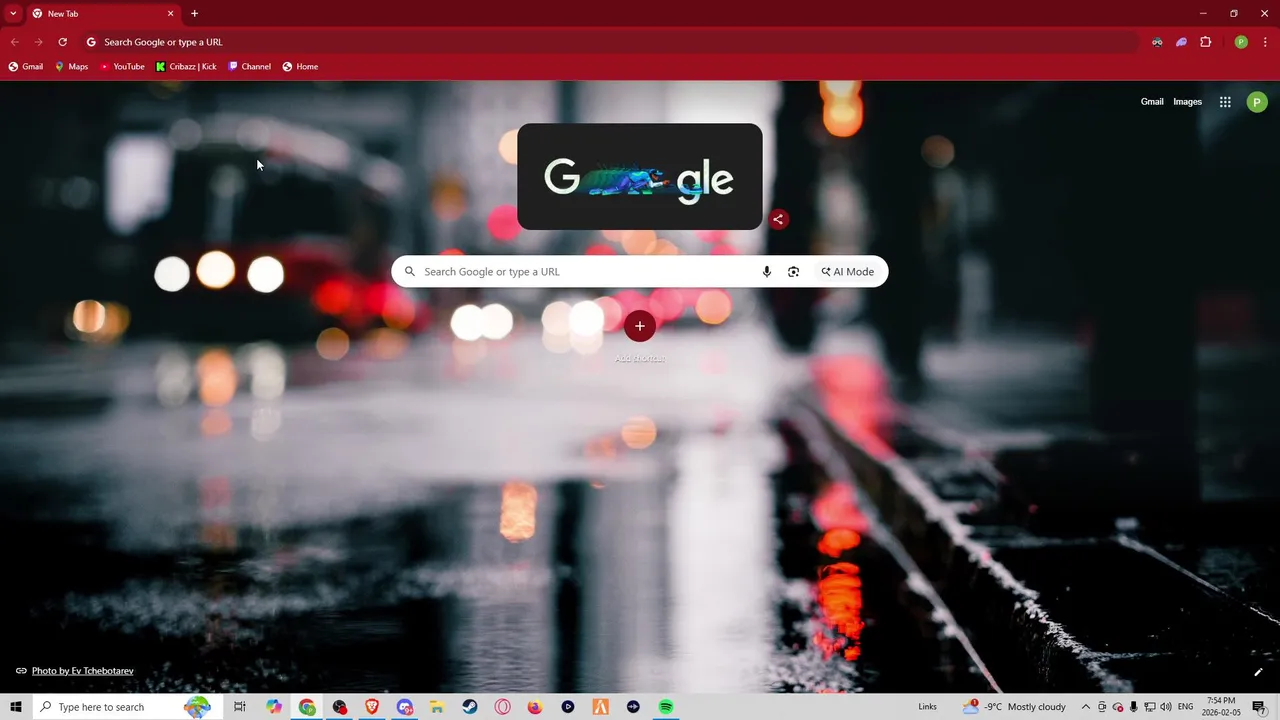Close the New Tab tab
Image resolution: width=1280 pixels, height=720 pixels.
point(170,14)
